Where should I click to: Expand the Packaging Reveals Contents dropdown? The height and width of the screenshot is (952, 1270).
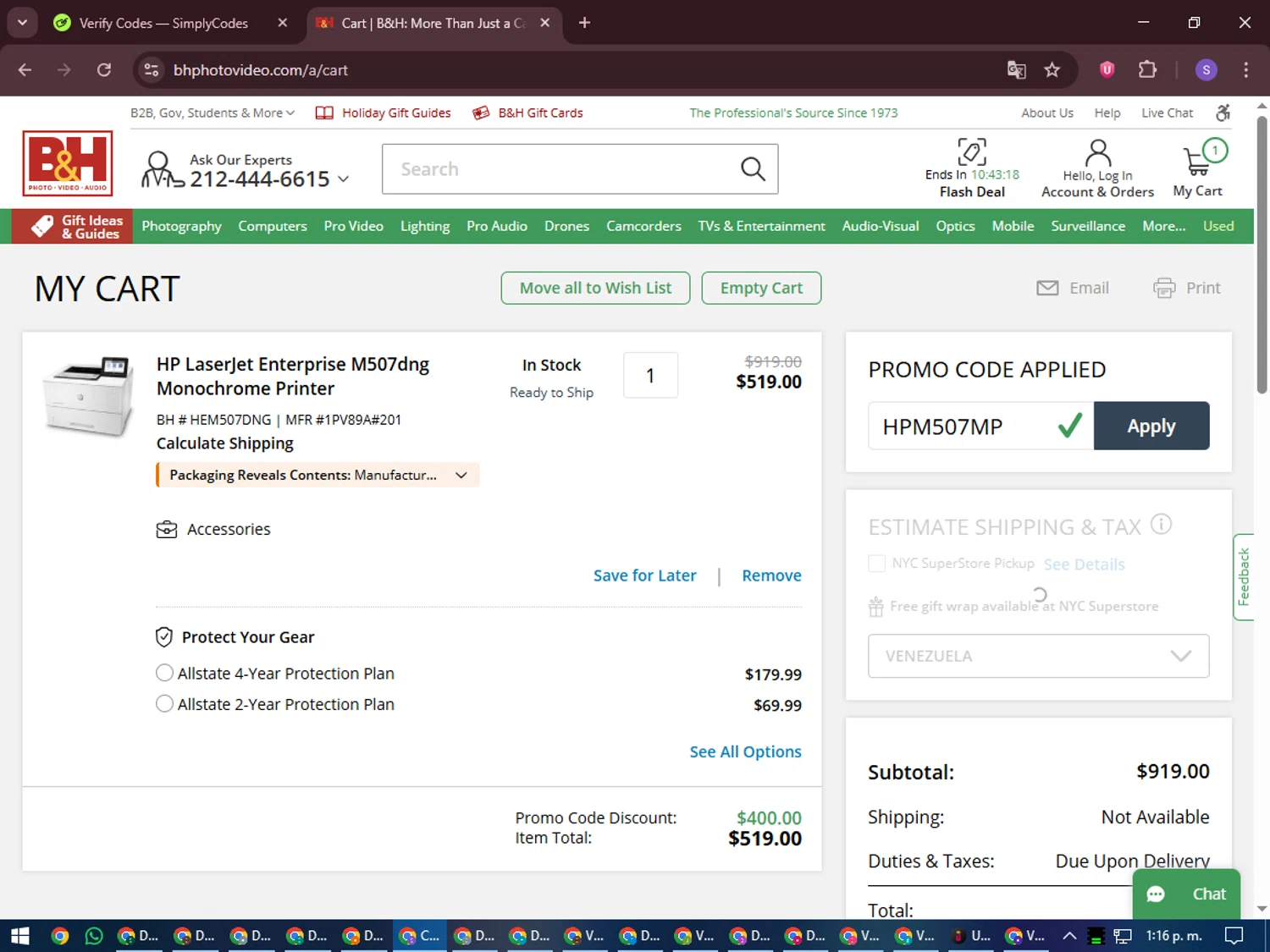click(461, 475)
